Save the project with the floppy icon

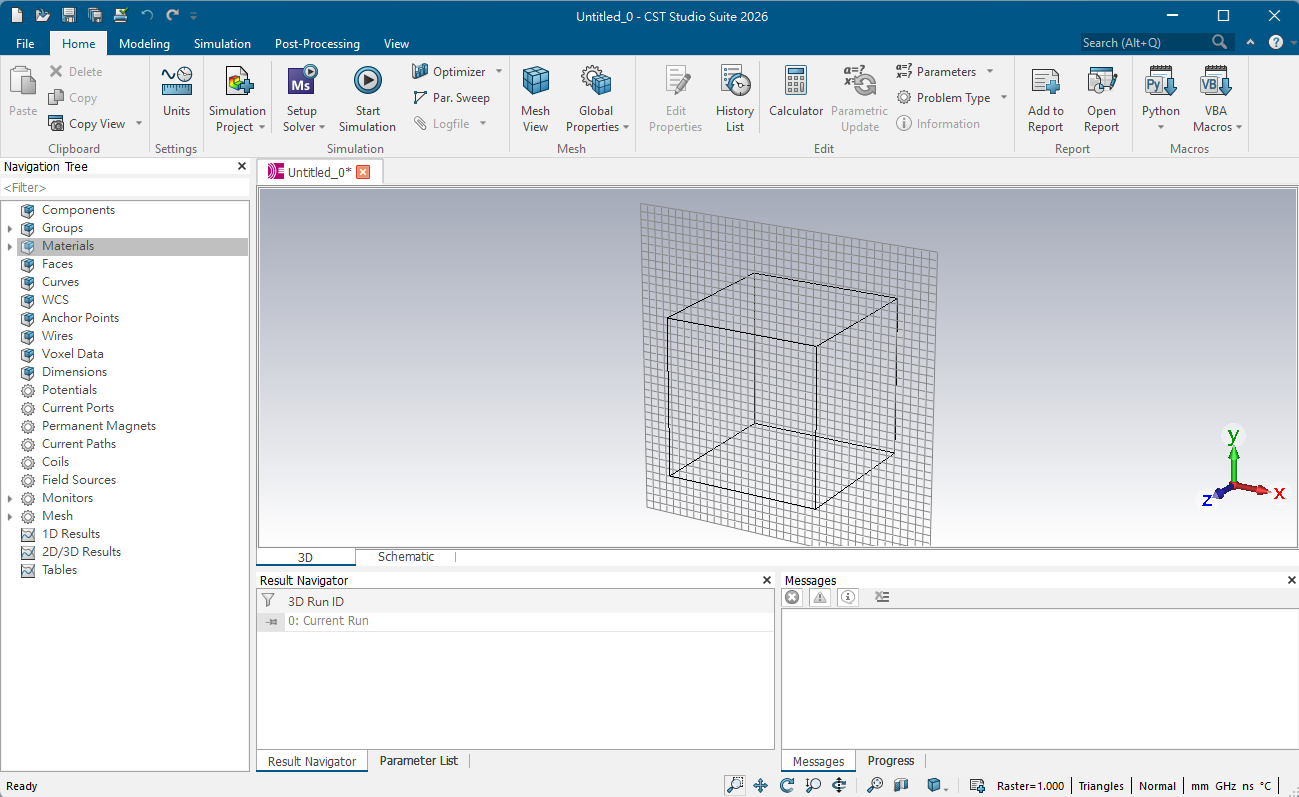(x=69, y=15)
